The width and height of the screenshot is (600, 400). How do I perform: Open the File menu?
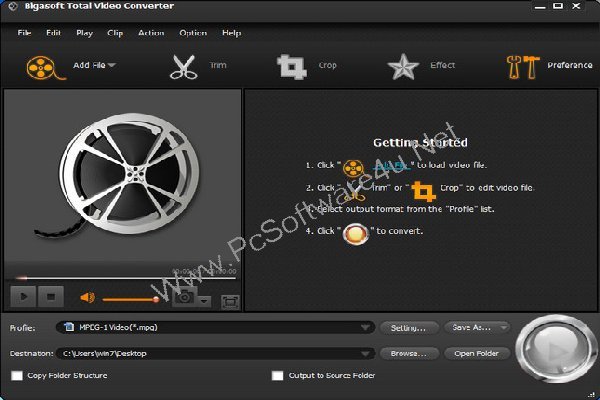click(24, 33)
